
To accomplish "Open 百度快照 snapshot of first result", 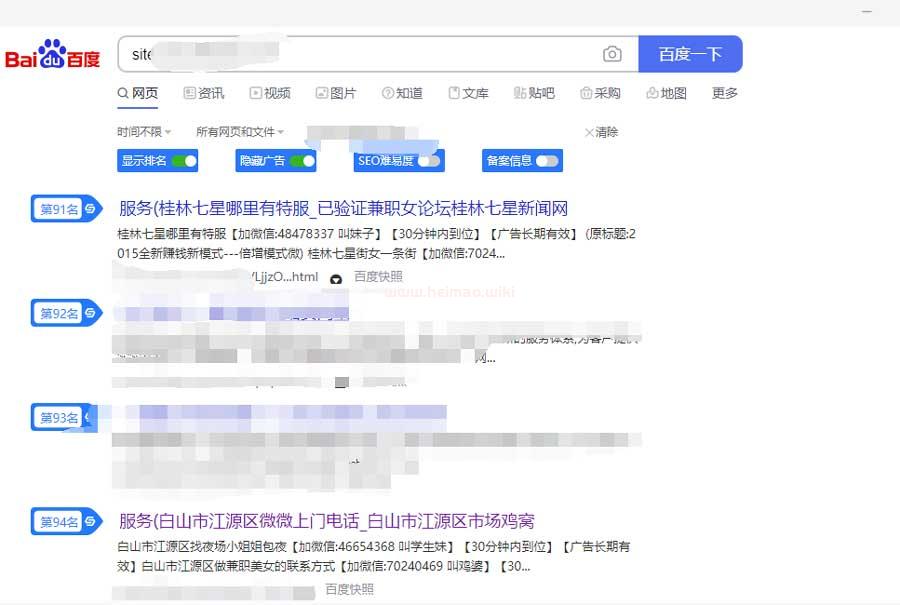I will coord(378,277).
